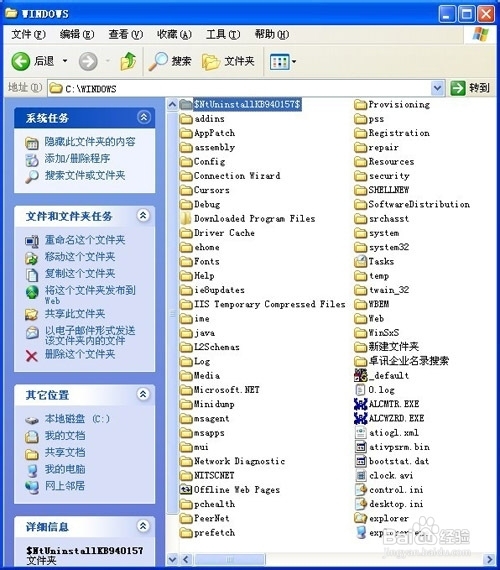The height and width of the screenshot is (570, 500).
Task: Click sidebar scrollbar down arrow
Action: click(172, 559)
